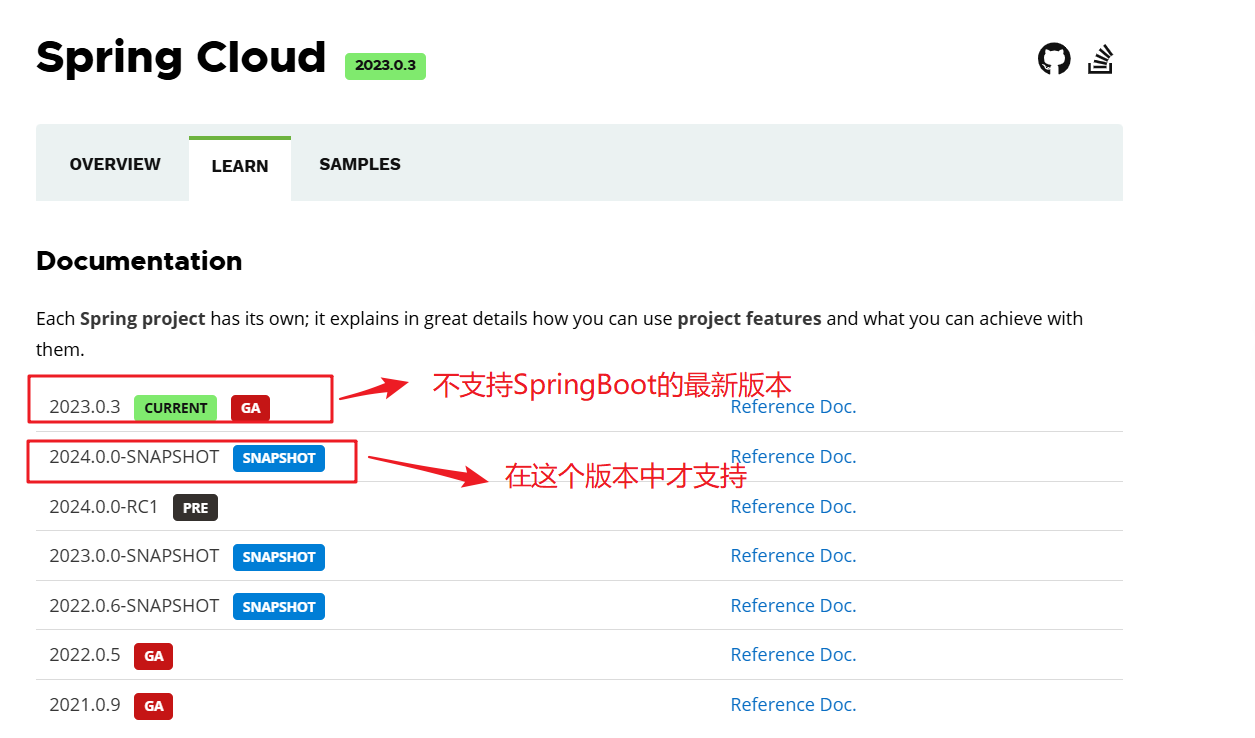
Task: Click the 2023.0.3 version badge beside the title
Action: [x=385, y=66]
